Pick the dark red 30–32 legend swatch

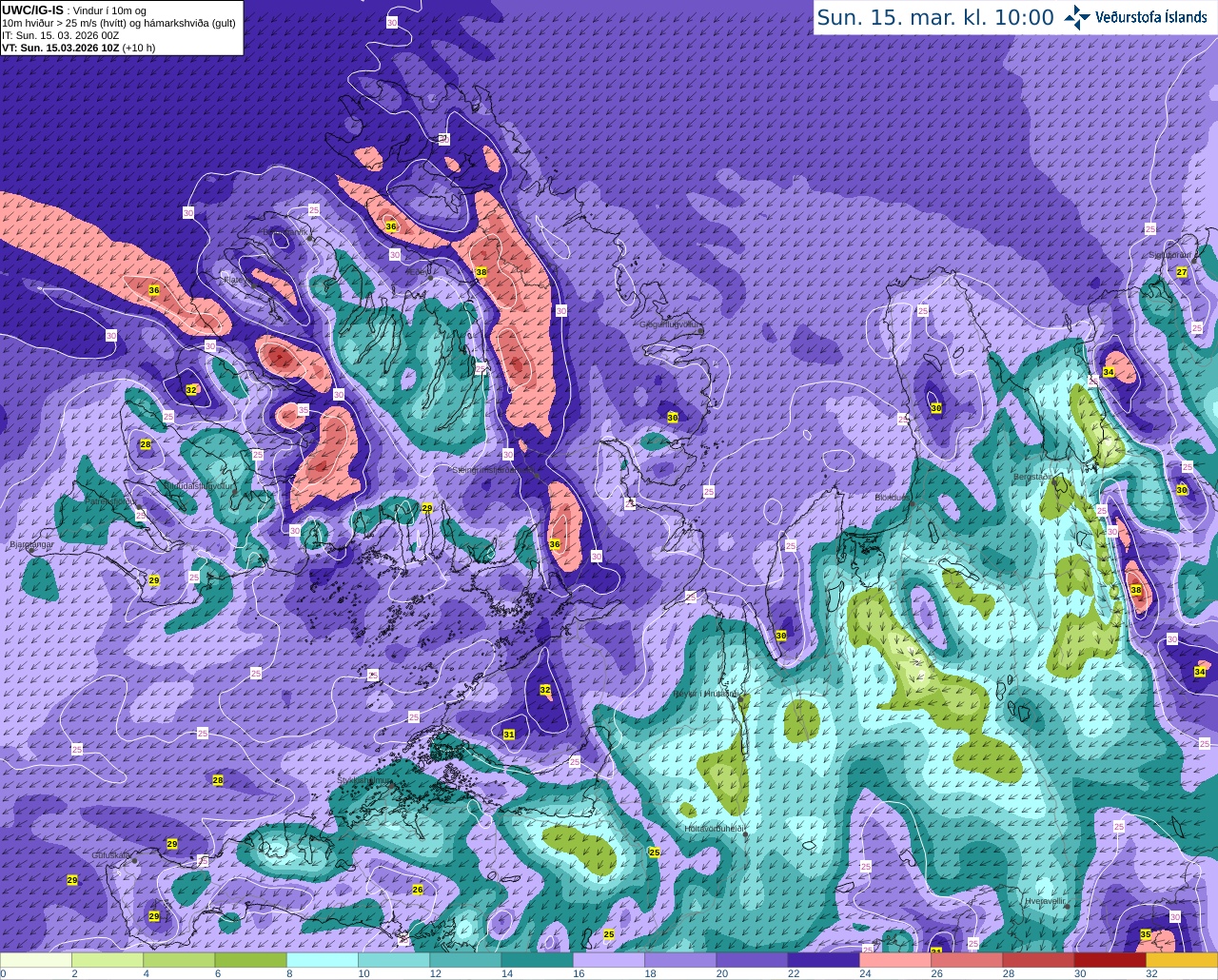[1110, 960]
